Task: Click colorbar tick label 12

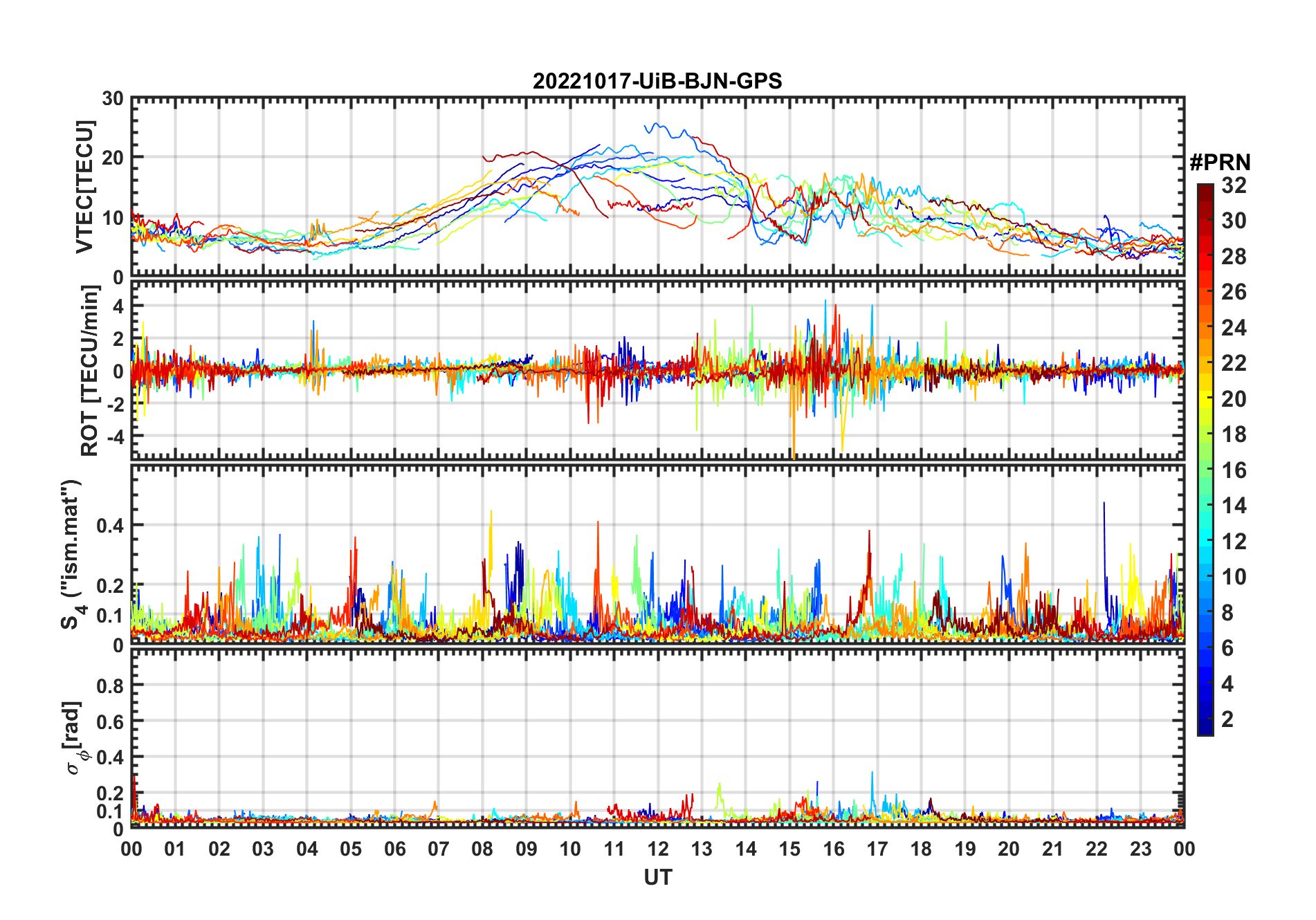Action: click(x=1234, y=542)
